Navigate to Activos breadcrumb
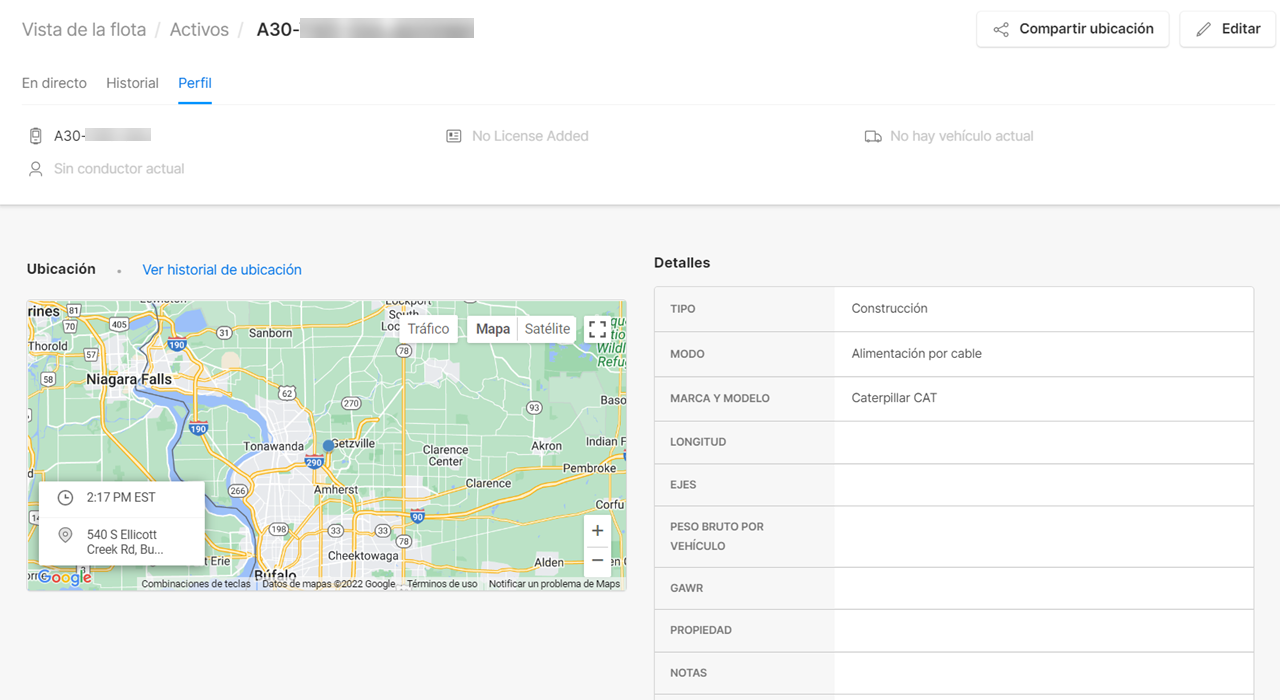1280x700 pixels. click(x=199, y=30)
